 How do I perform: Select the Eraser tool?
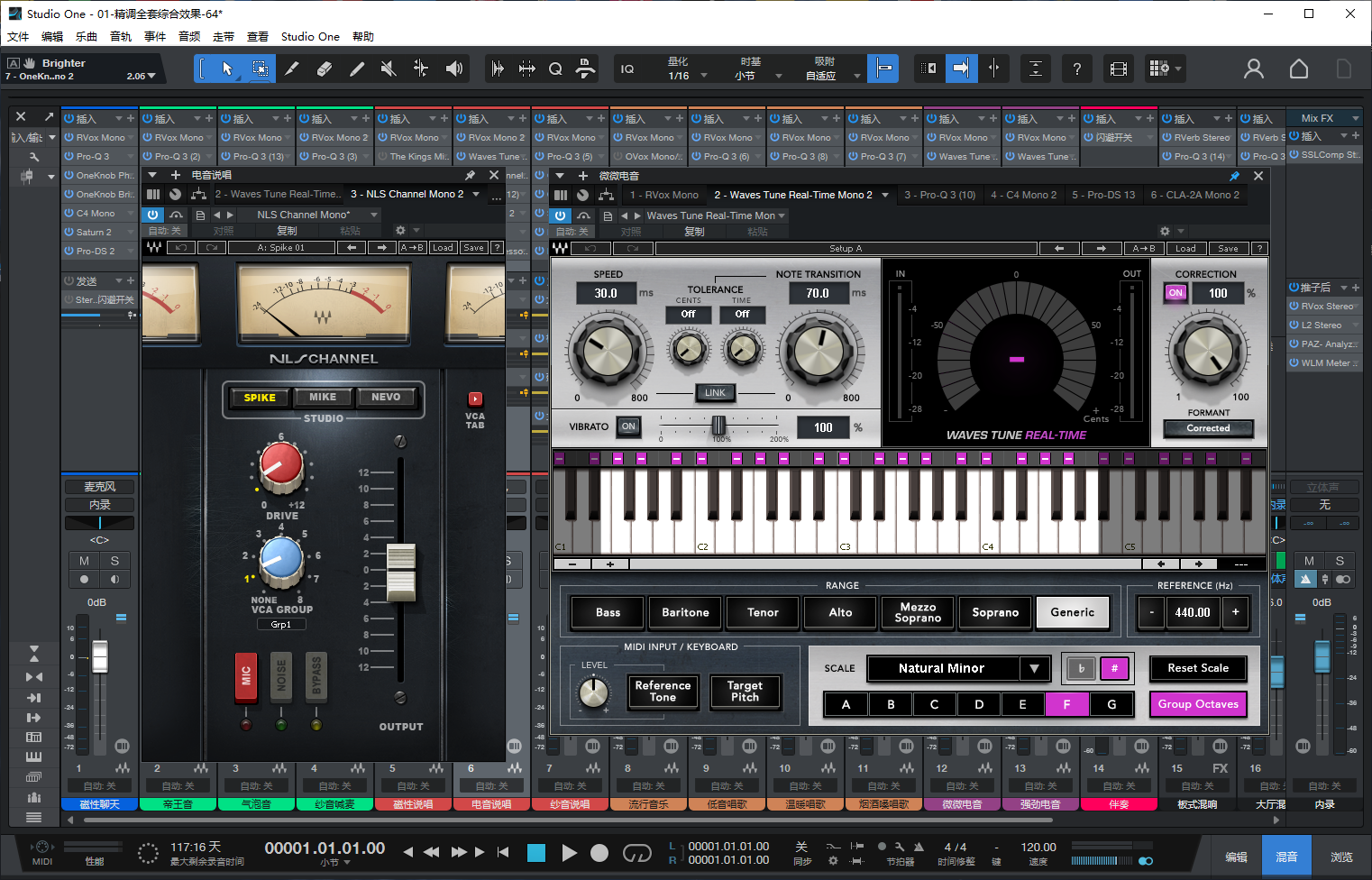[325, 68]
